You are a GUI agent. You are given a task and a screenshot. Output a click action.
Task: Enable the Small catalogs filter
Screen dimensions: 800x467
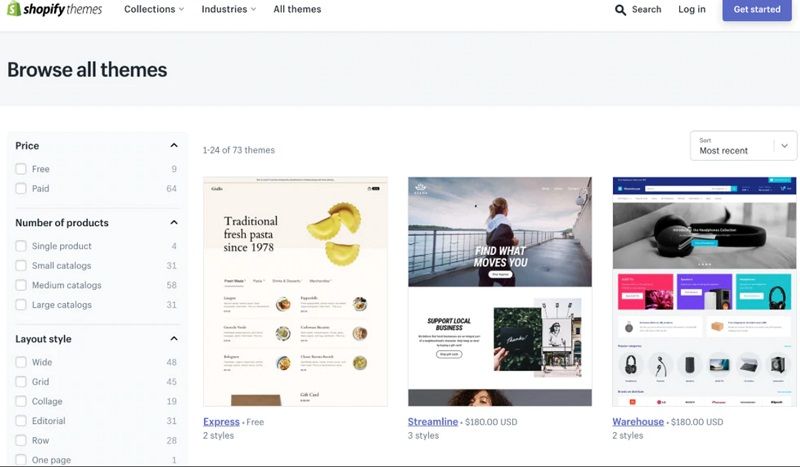pos(21,265)
